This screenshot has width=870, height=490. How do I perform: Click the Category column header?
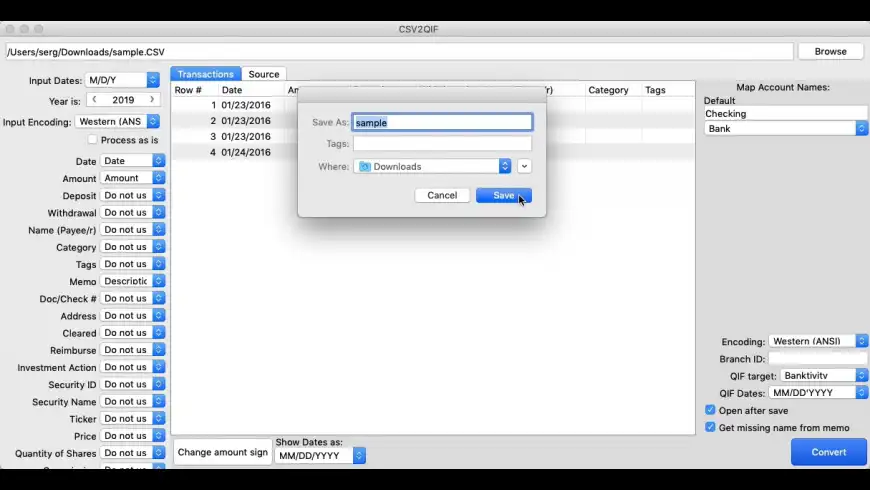click(x=608, y=90)
